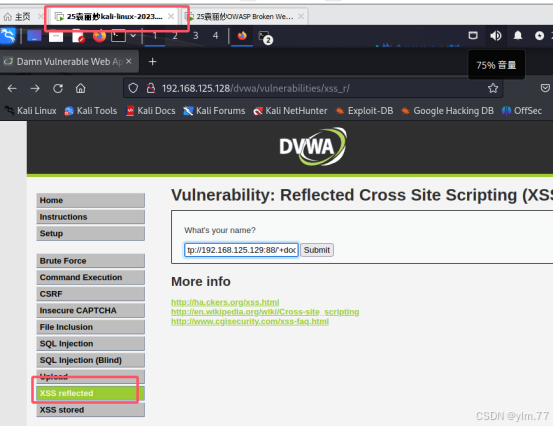This screenshot has height=427, width=553.
Task: Go to the Firefox home page icon
Action: point(80,88)
